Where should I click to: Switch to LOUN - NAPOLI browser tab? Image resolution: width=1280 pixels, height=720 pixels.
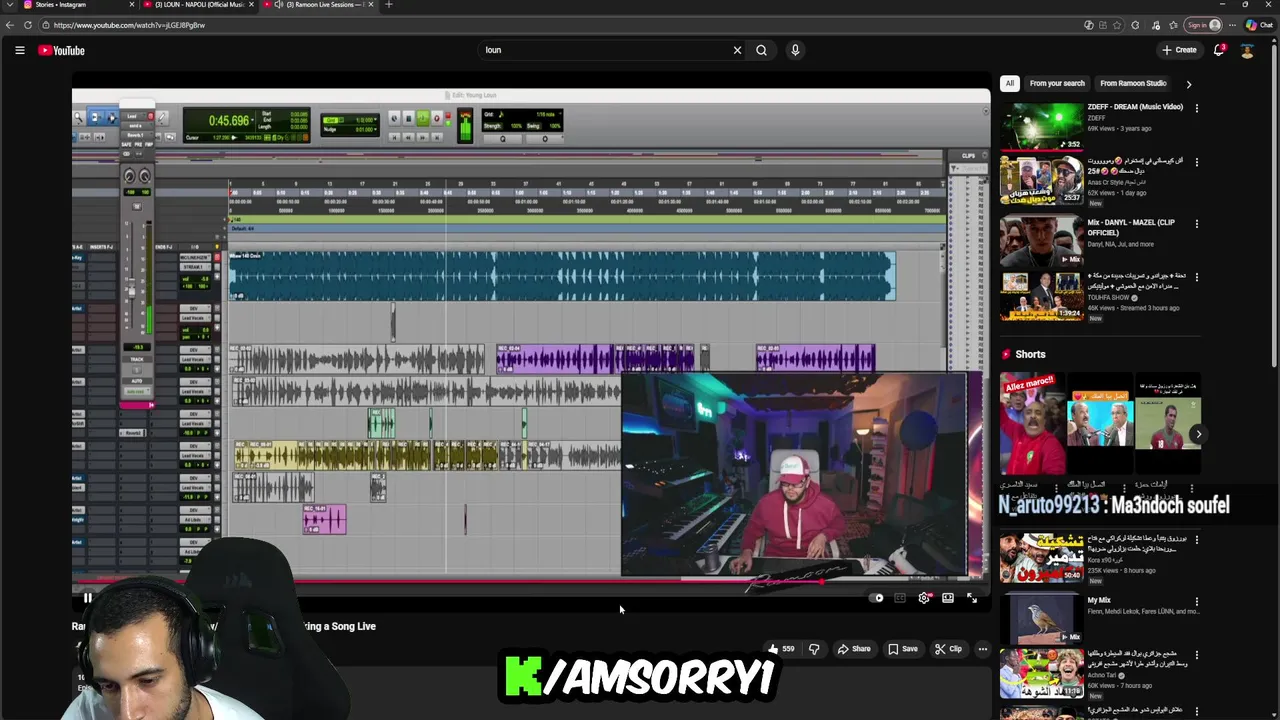tap(198, 5)
